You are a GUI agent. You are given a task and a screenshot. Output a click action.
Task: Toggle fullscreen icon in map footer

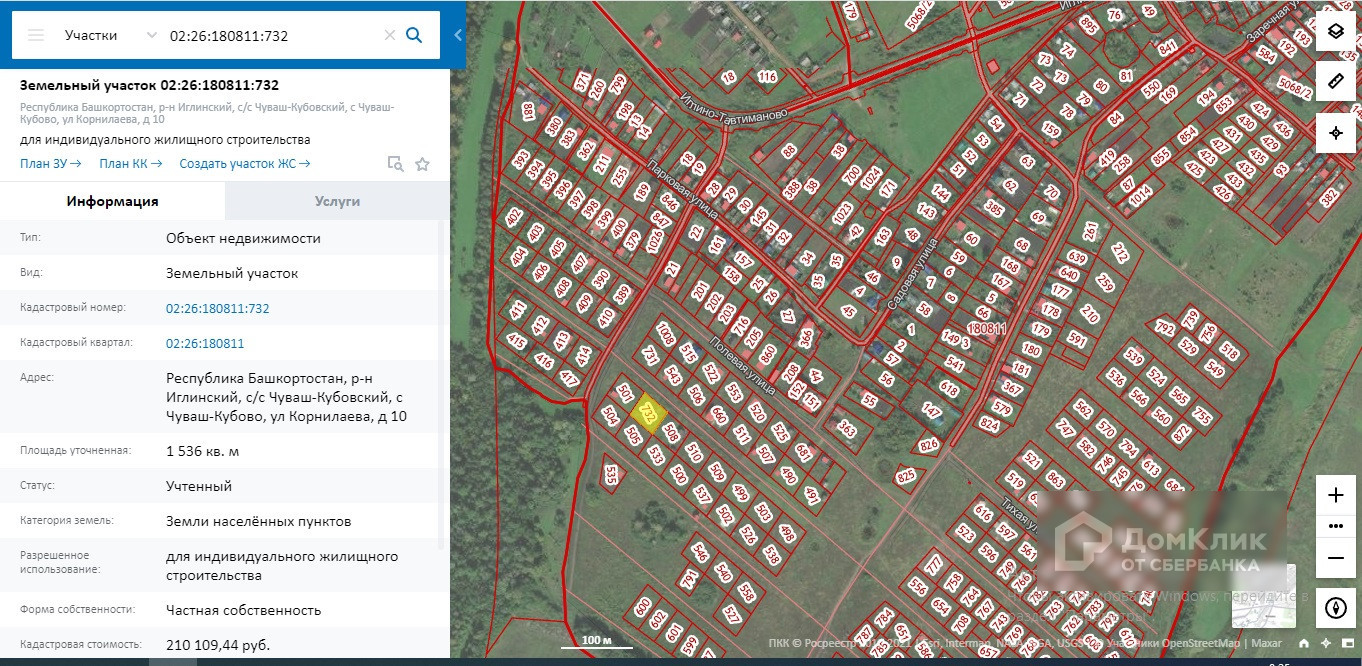click(1347, 643)
